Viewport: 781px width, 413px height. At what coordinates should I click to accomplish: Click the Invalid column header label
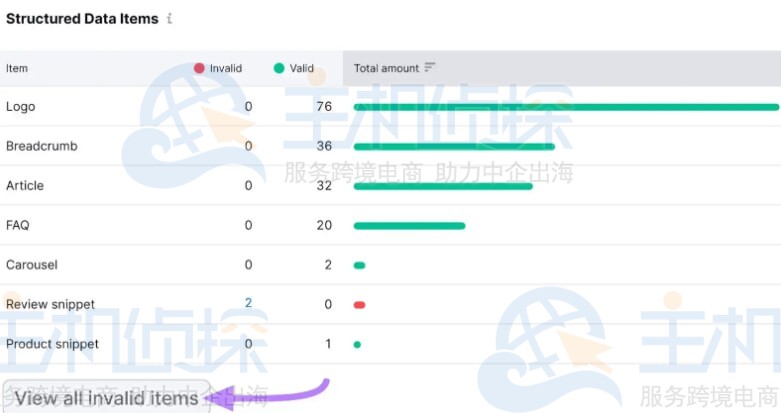pyautogui.click(x=225, y=68)
